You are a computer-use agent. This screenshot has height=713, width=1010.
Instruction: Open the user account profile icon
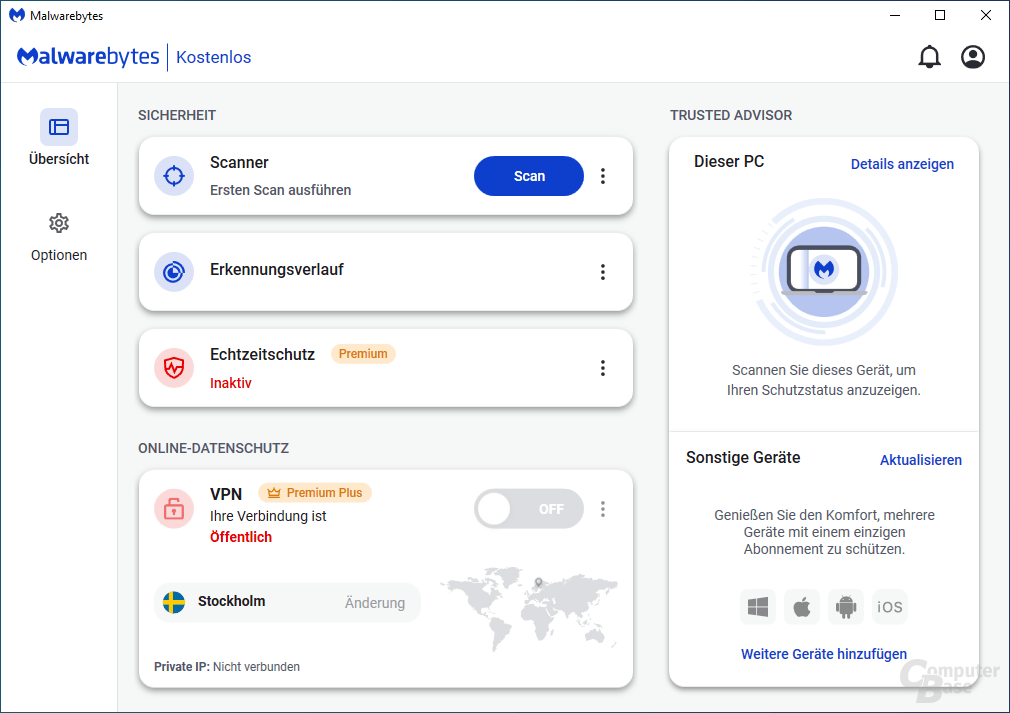coord(973,57)
